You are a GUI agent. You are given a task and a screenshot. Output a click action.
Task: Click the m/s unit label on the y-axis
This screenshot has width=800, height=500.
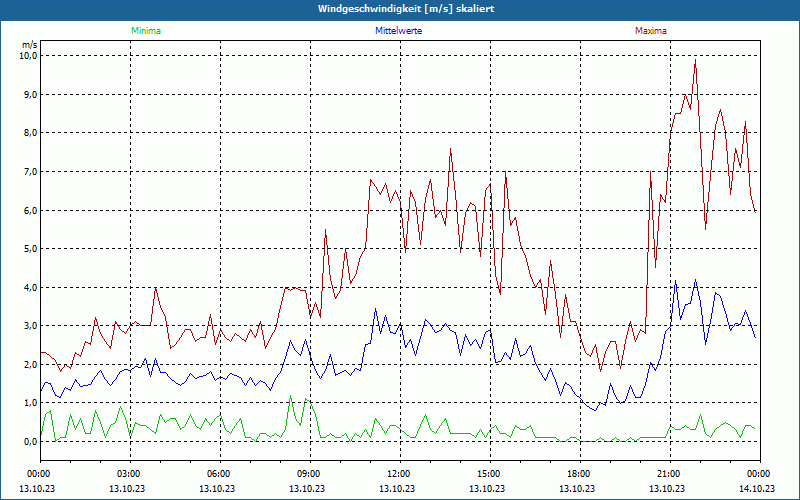[x=30, y=45]
